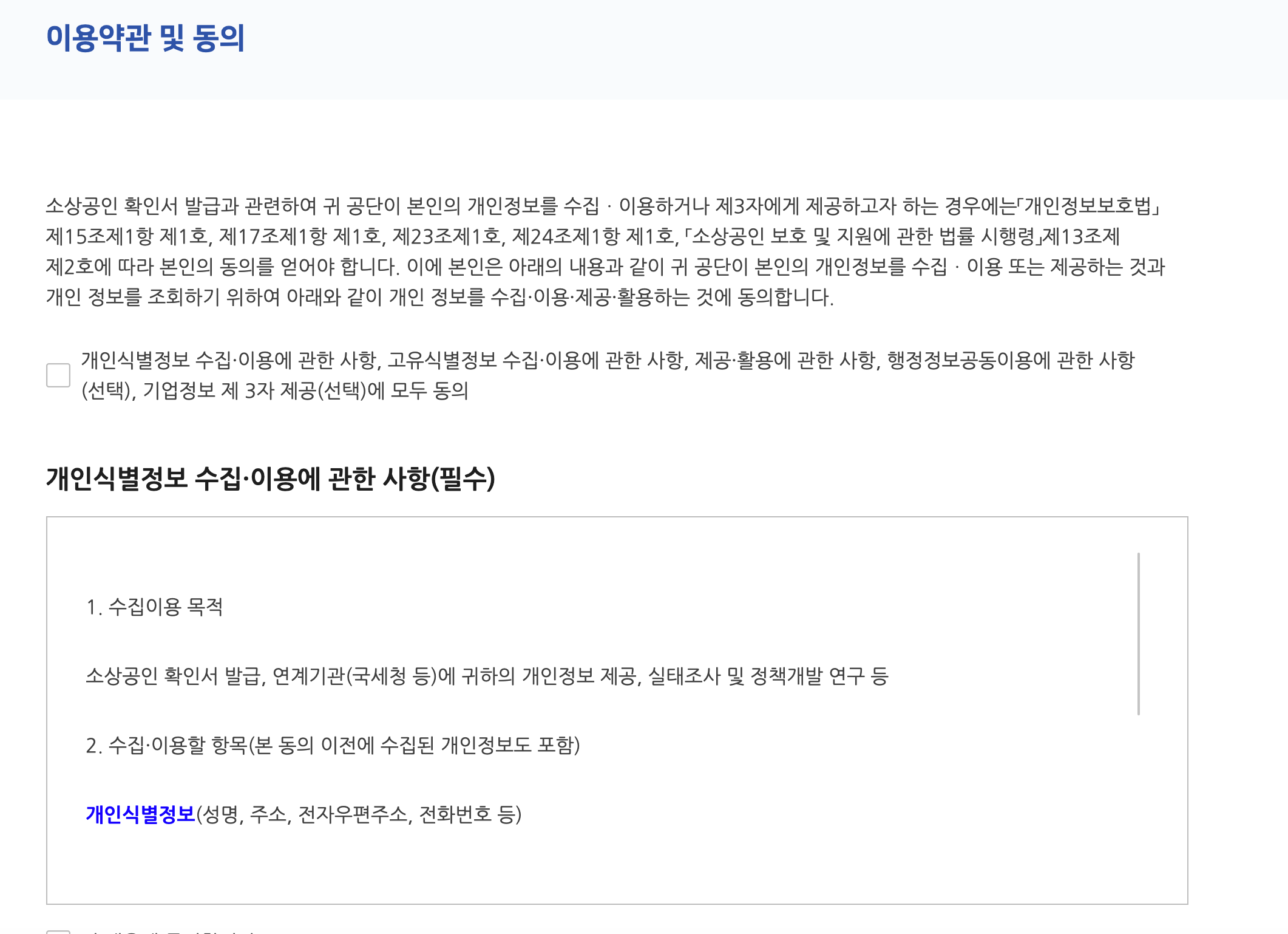Click the '이용약관 및 동의' page title
Viewport: 1288px width, 934px height.
tap(146, 38)
